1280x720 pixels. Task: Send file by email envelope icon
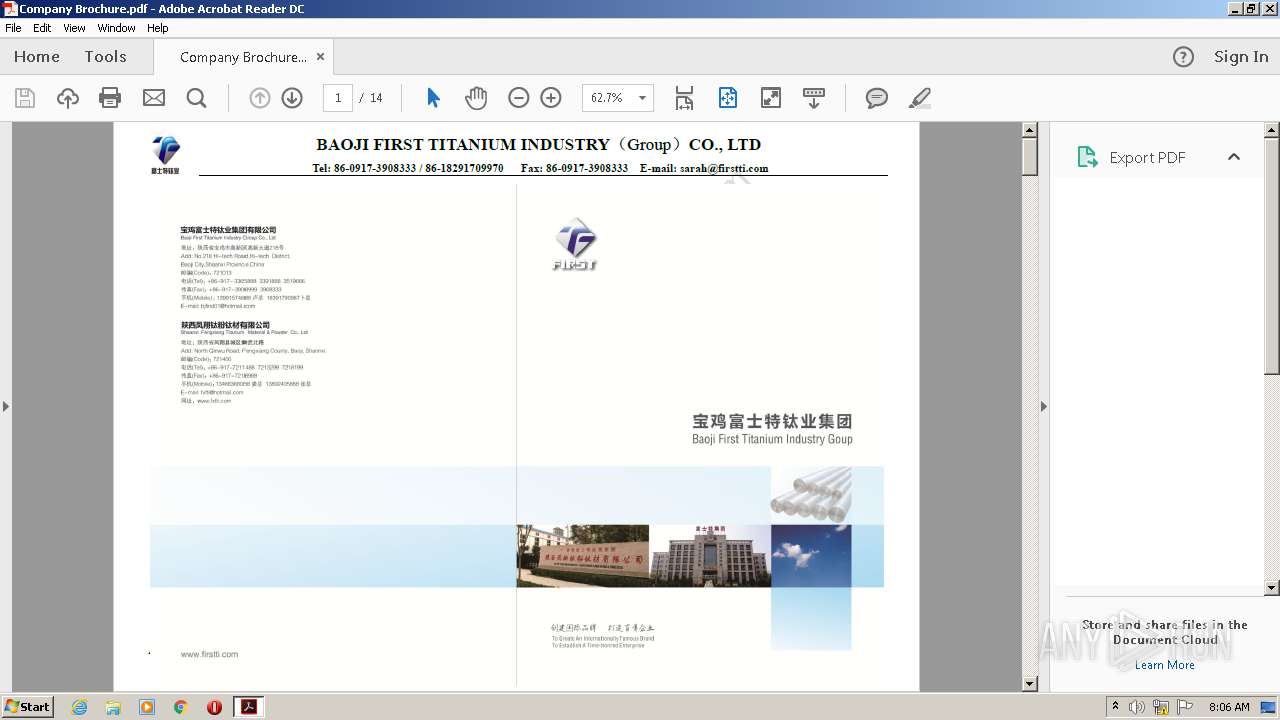pyautogui.click(x=154, y=98)
